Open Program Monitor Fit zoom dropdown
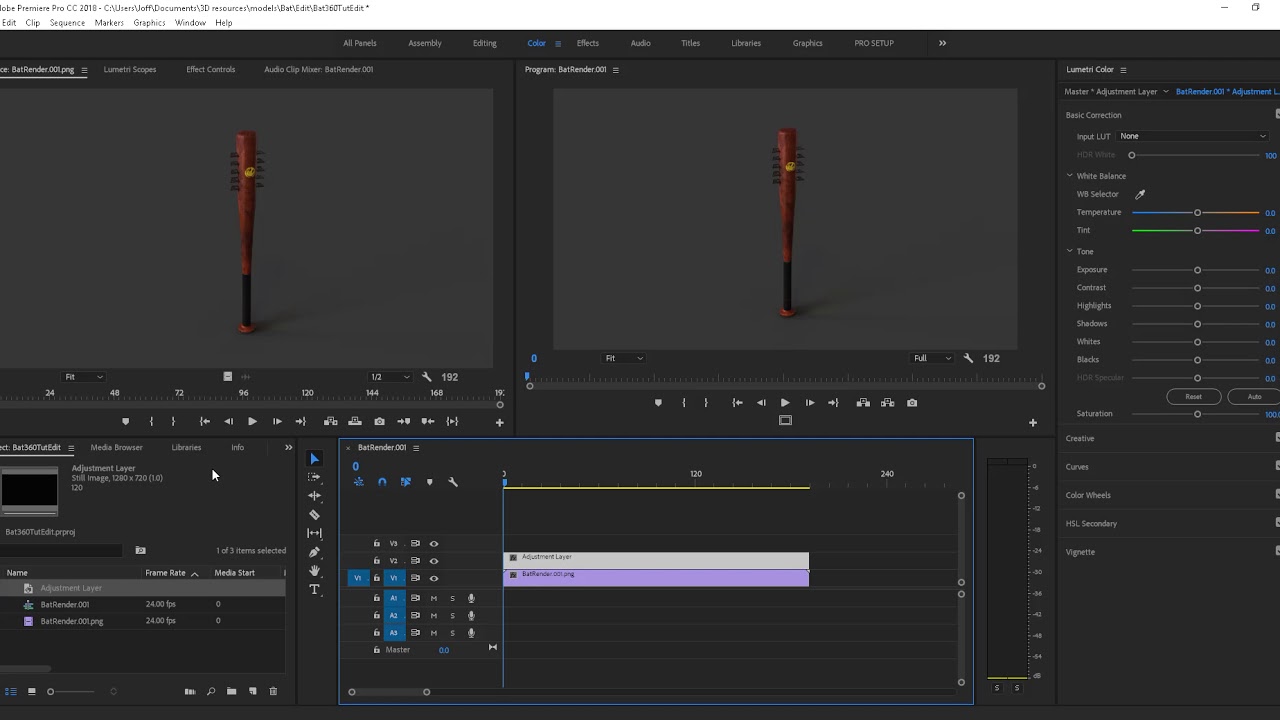Viewport: 1280px width, 720px height. pos(624,358)
